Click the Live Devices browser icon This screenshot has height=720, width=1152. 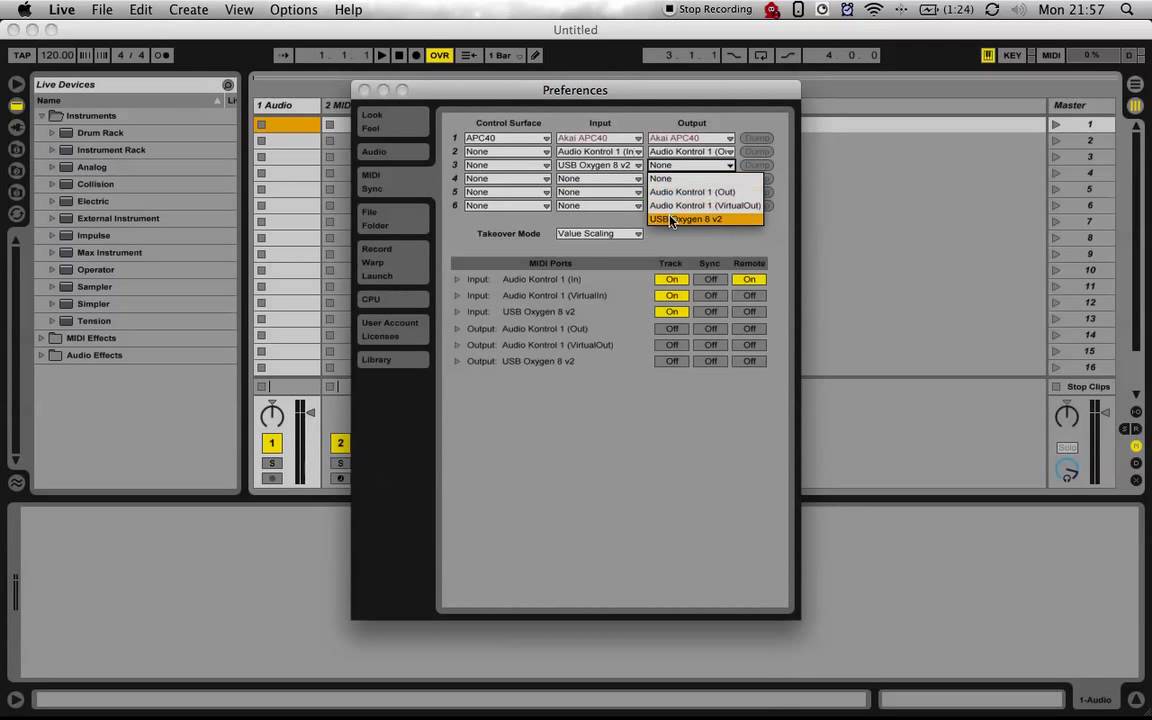click(x=16, y=107)
